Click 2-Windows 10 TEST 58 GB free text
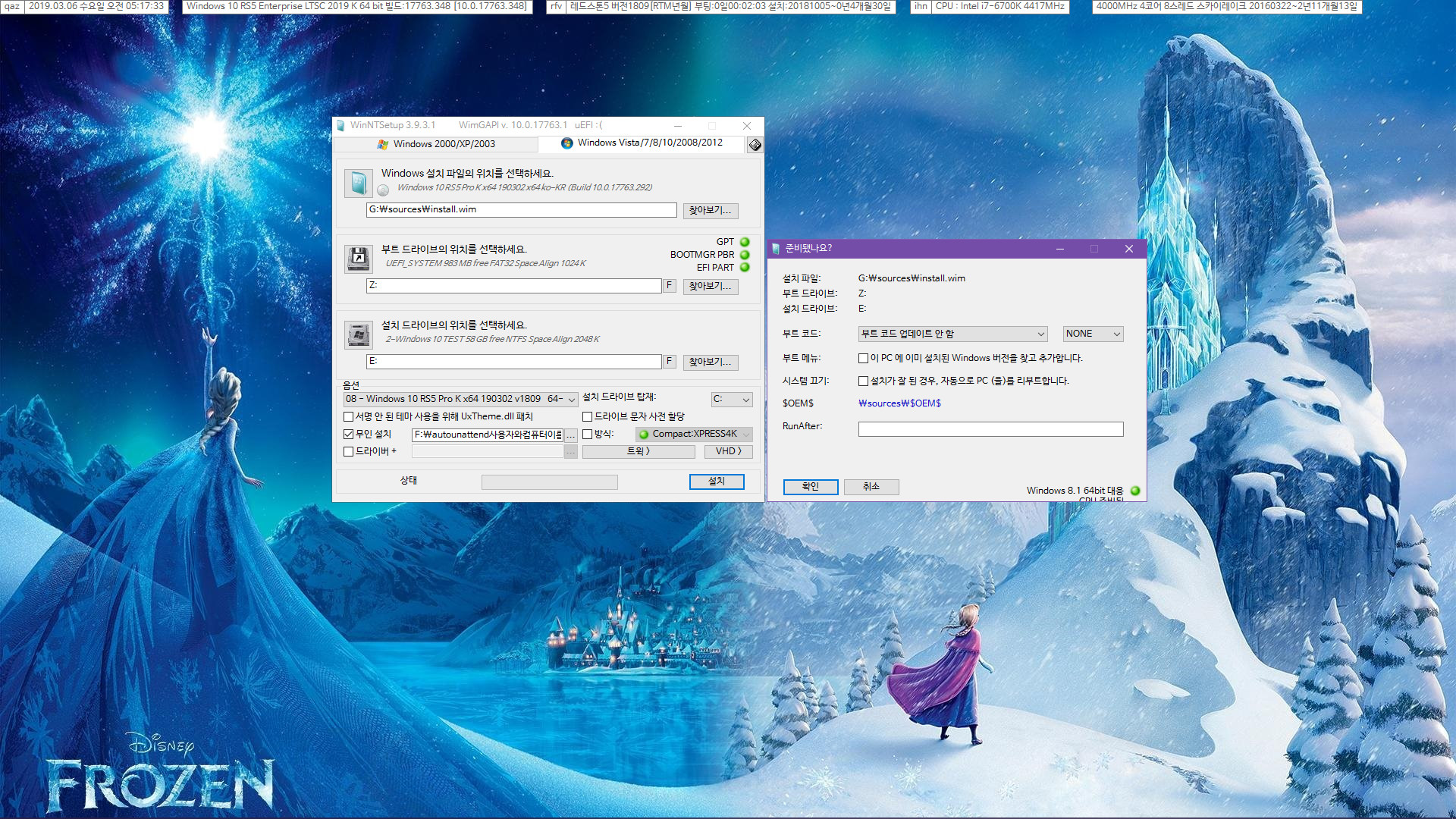1456x819 pixels. pos(492,340)
